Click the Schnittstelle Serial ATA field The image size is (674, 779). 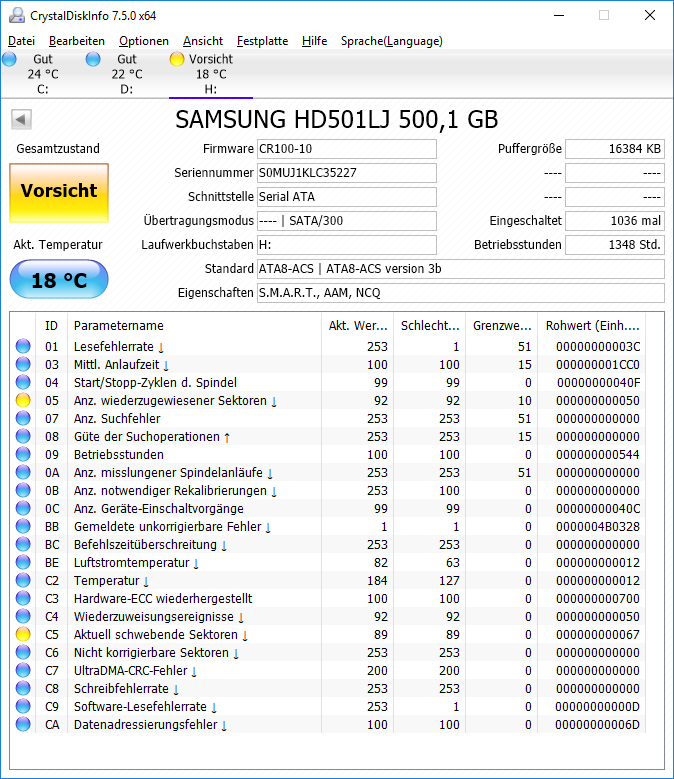[x=347, y=197]
